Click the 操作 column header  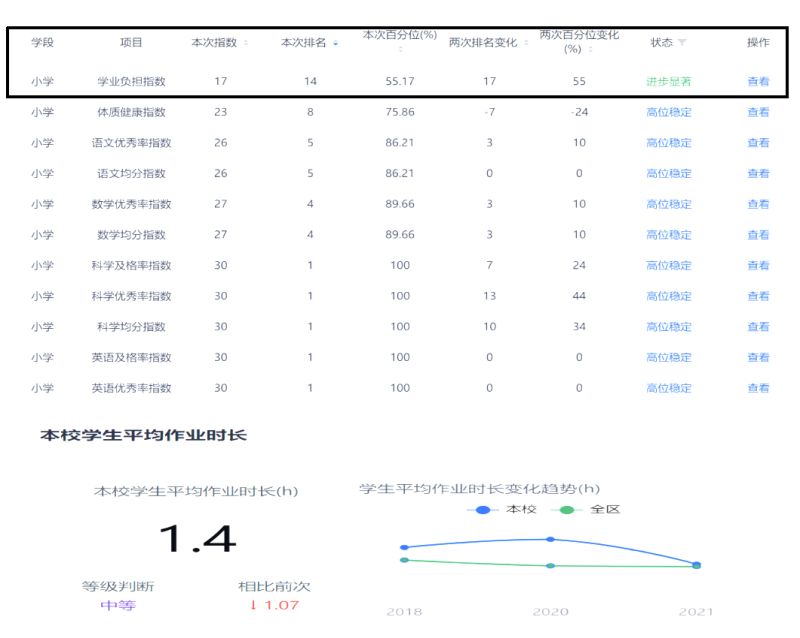coord(758,42)
